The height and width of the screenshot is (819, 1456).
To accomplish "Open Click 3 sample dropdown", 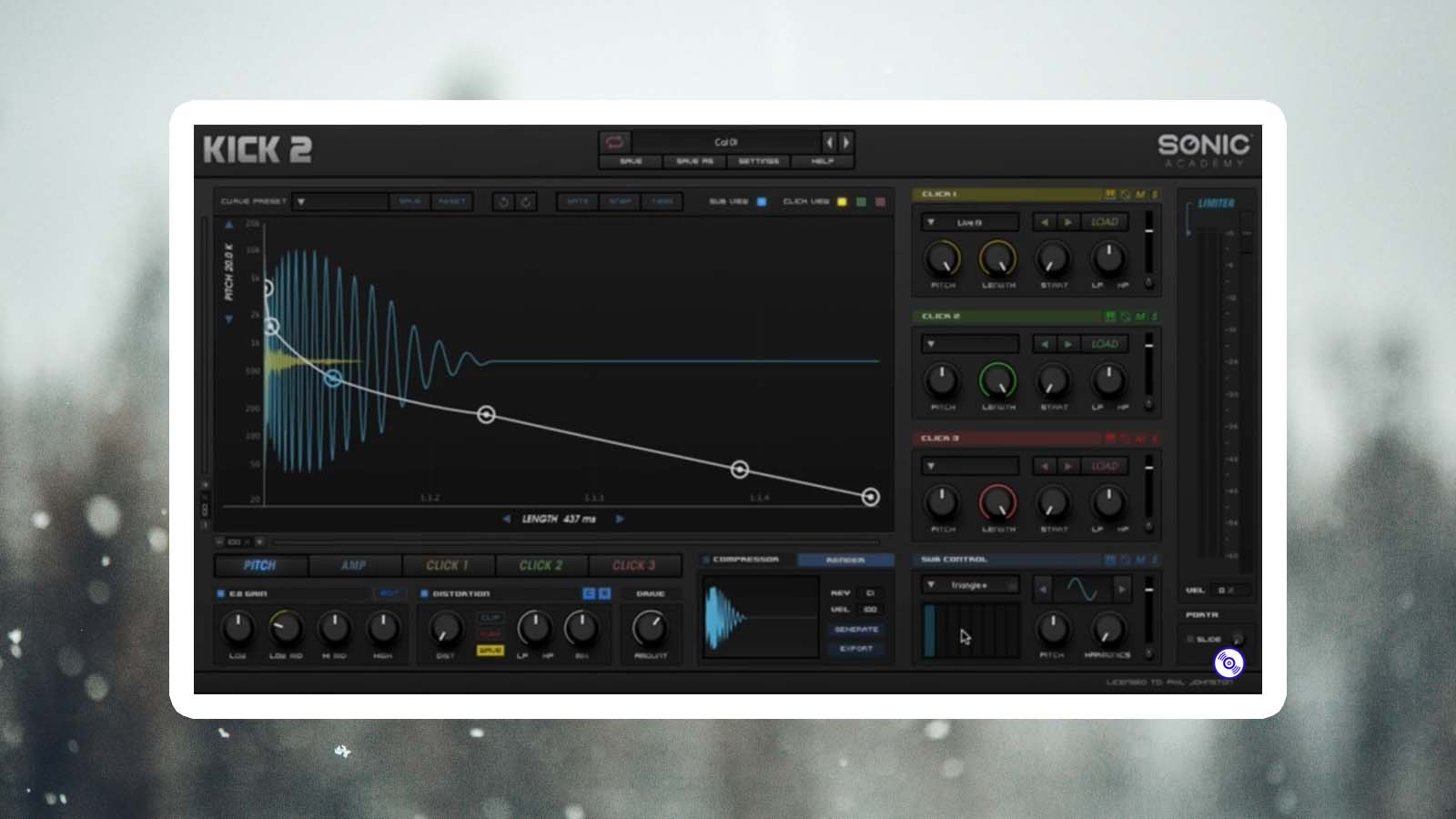I will click(969, 466).
